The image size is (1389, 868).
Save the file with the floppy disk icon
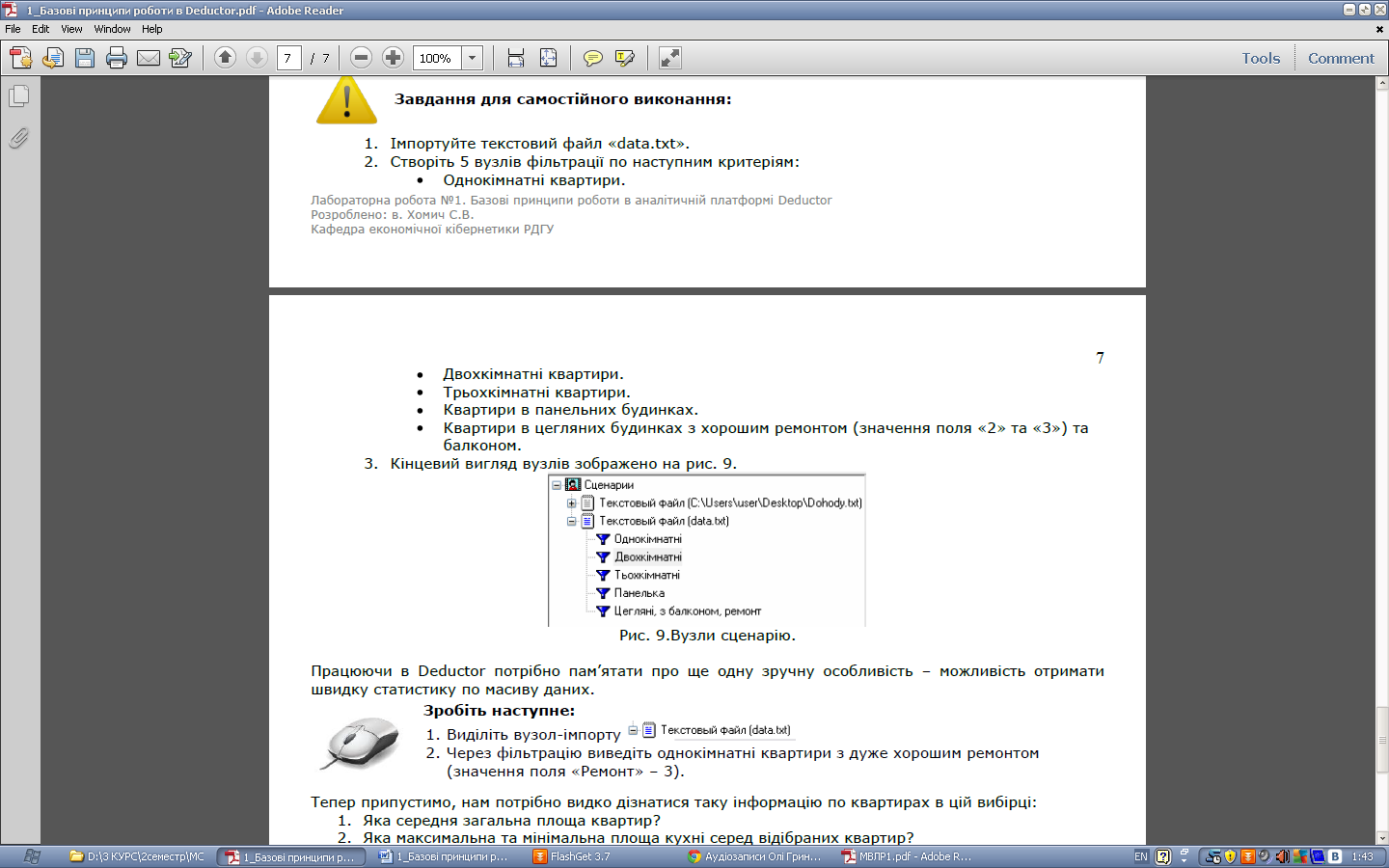pyautogui.click(x=85, y=58)
